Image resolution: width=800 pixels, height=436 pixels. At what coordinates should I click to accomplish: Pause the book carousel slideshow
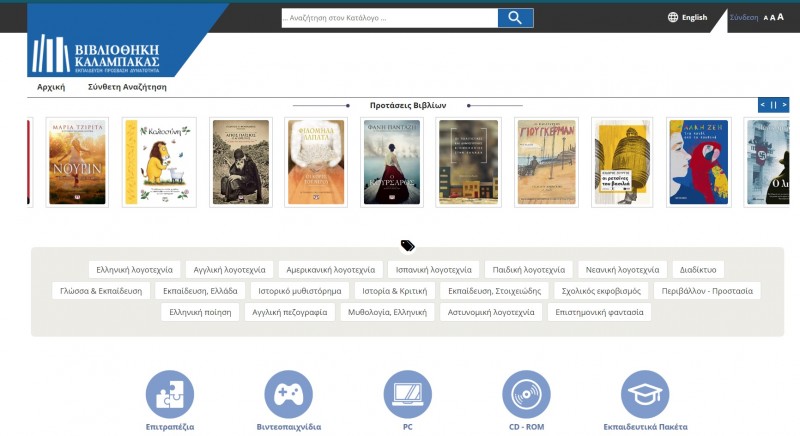click(773, 104)
